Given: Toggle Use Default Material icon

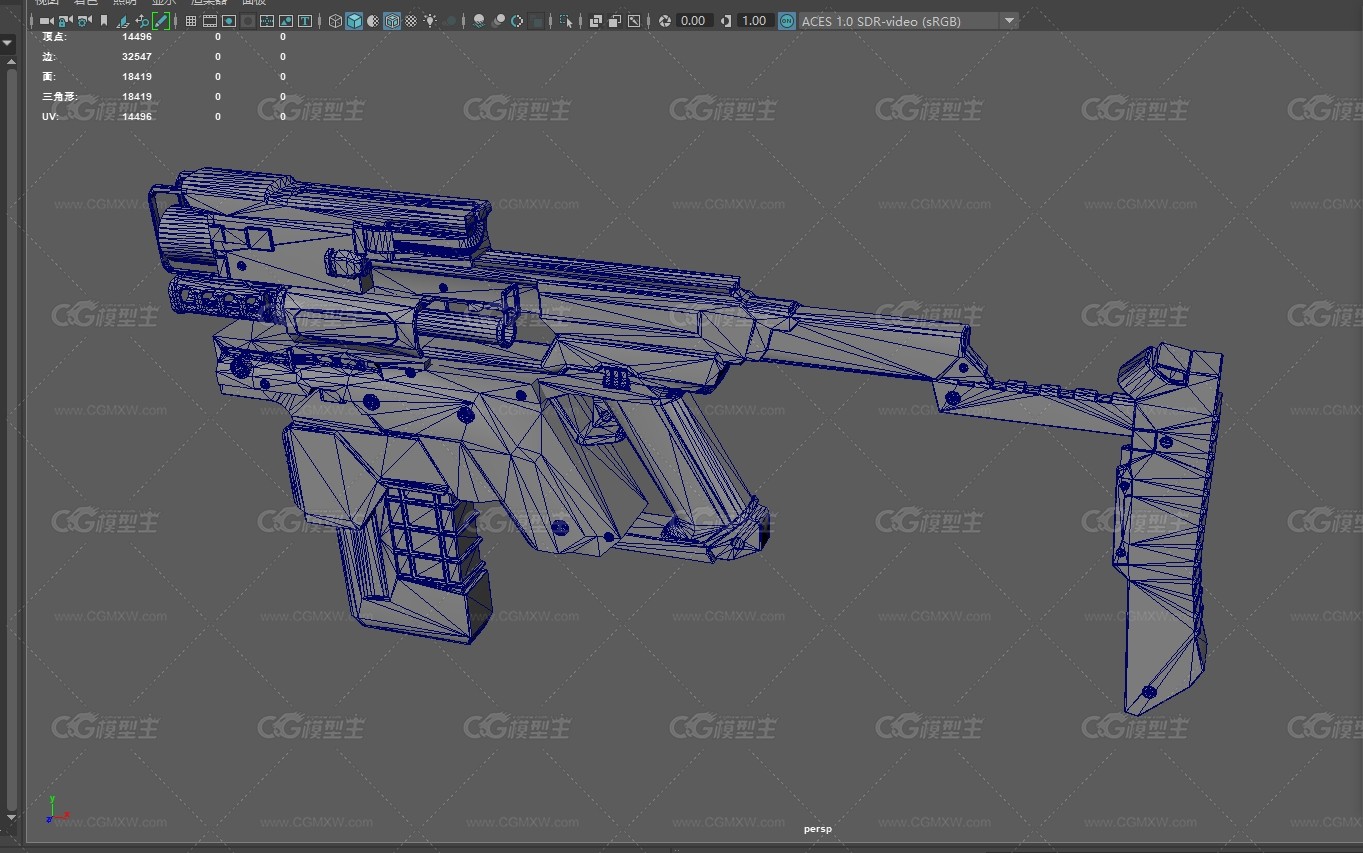Looking at the screenshot, I should [x=373, y=21].
